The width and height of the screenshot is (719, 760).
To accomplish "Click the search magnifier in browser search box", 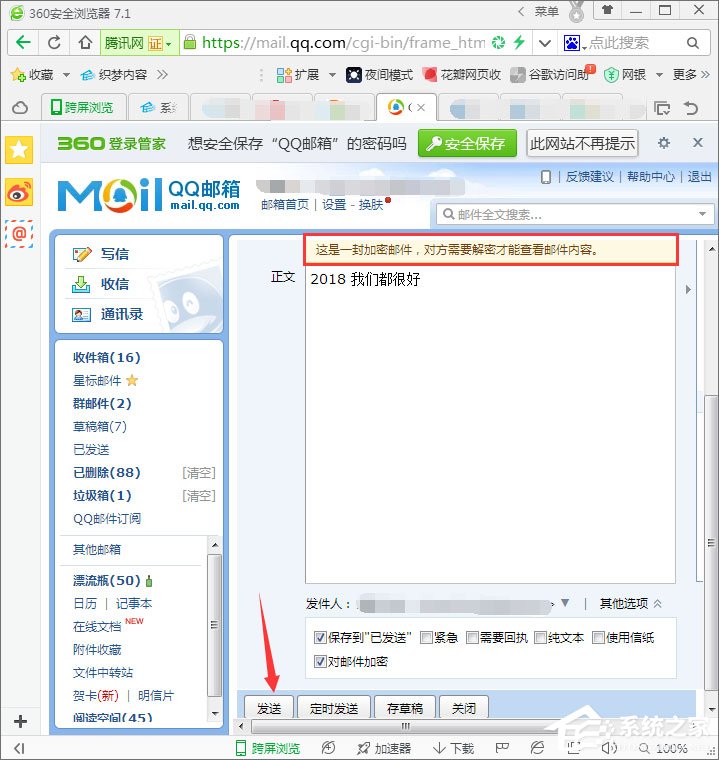I will pos(693,43).
